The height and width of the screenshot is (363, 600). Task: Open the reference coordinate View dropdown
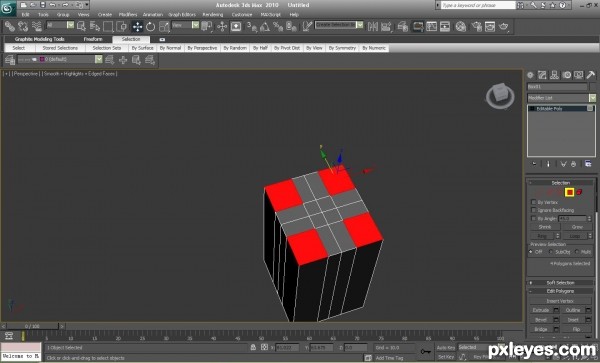tap(196, 25)
